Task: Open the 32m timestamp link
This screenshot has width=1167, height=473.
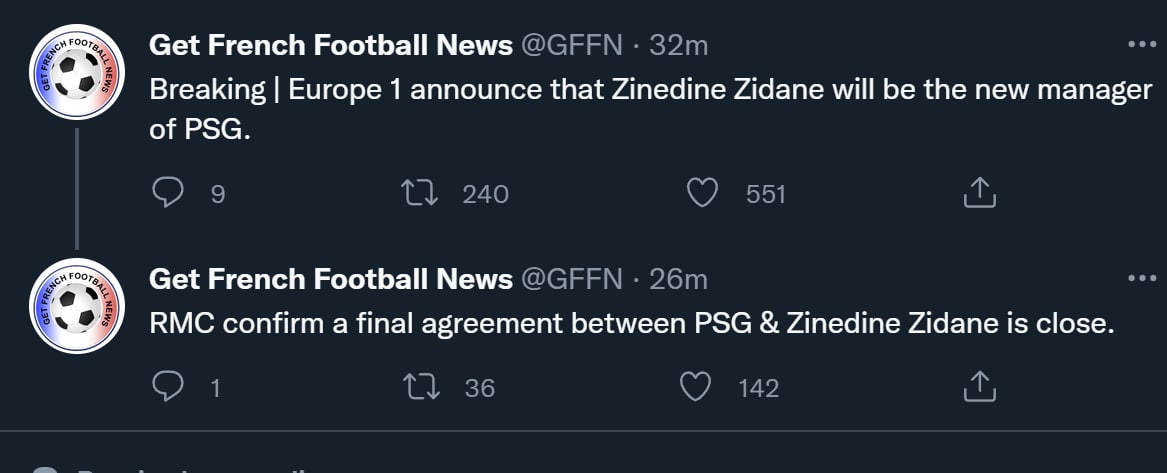Action: click(679, 45)
